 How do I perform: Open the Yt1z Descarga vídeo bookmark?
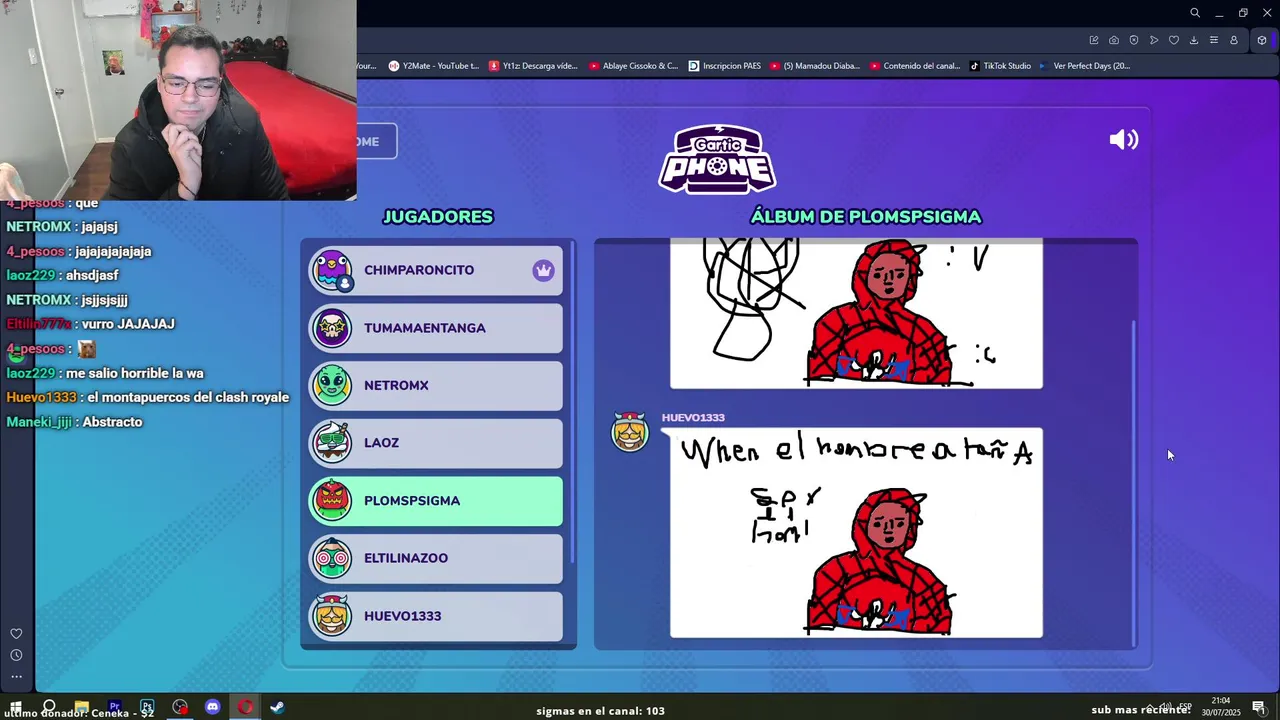(533, 66)
